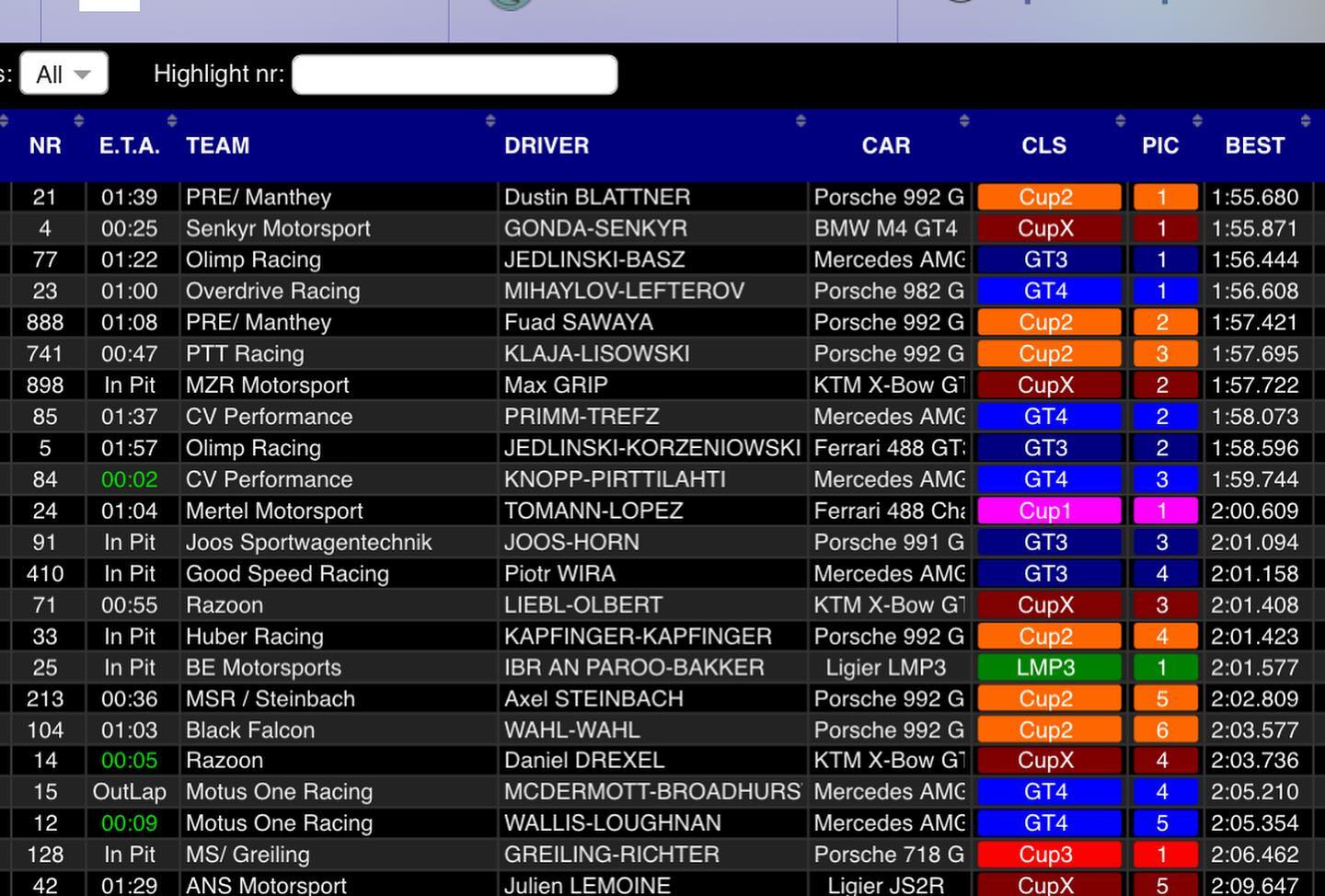
Task: Select driver Daniel DREXEL
Action: pyautogui.click(x=584, y=760)
